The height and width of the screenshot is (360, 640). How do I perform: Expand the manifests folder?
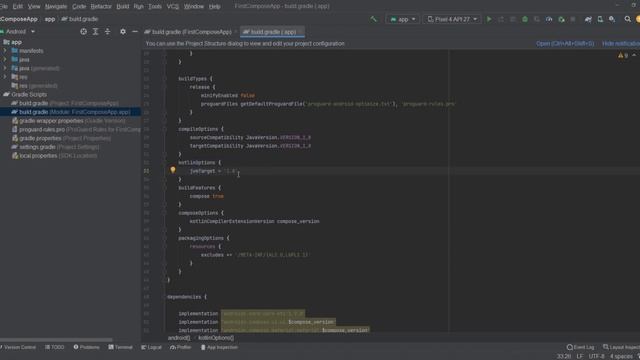[5, 51]
